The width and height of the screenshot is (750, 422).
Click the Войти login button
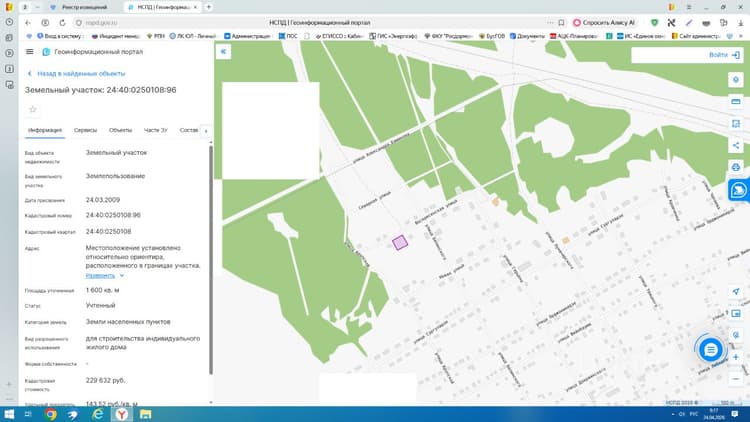pyautogui.click(x=724, y=55)
